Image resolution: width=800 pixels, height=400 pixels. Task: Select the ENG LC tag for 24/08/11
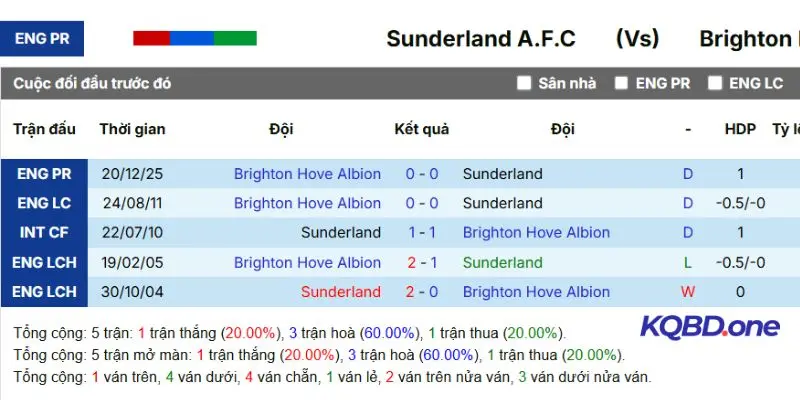tap(44, 203)
